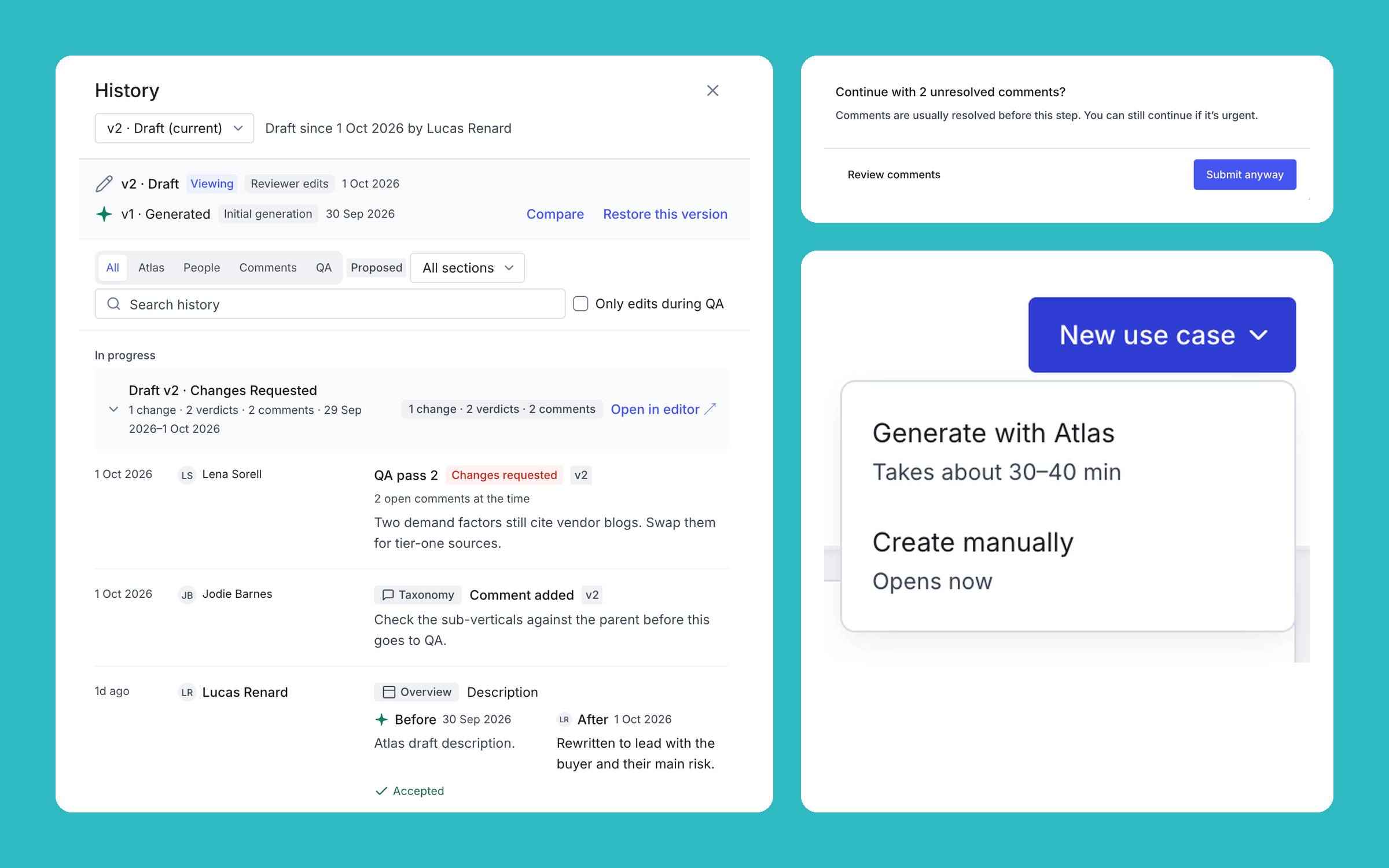Click the sparkle icon beside v1 · Generated
Screen dimensions: 1389x868
pos(104,214)
